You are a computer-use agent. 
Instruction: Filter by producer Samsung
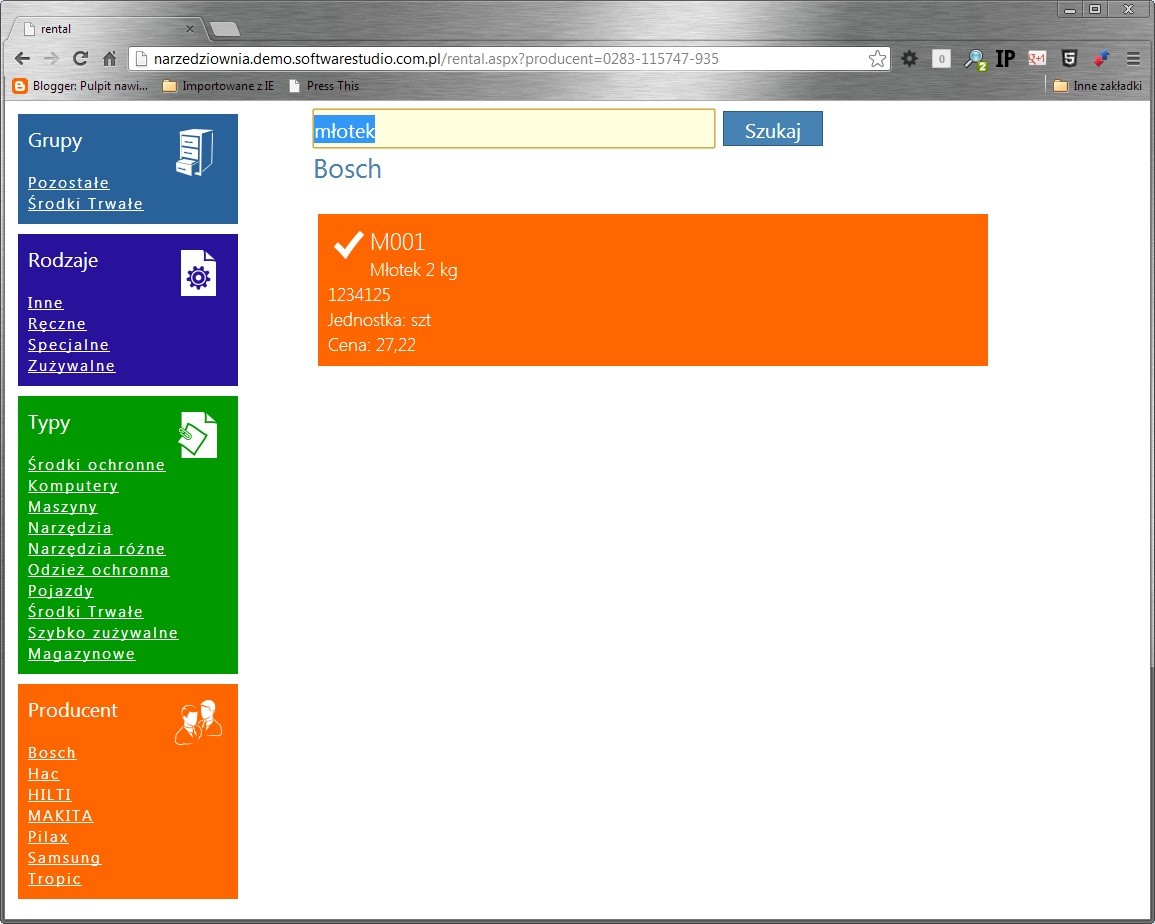pos(64,858)
